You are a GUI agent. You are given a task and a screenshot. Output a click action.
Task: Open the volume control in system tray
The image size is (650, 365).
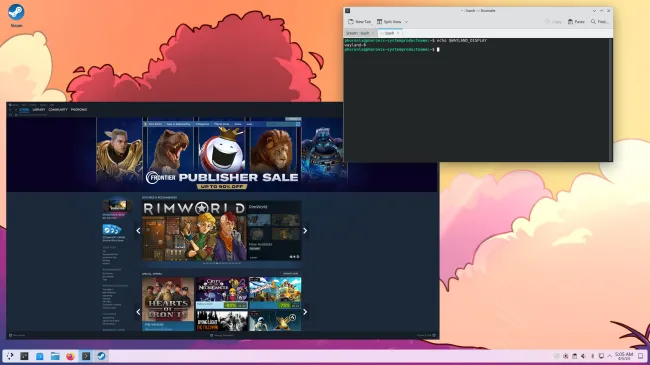[583, 356]
